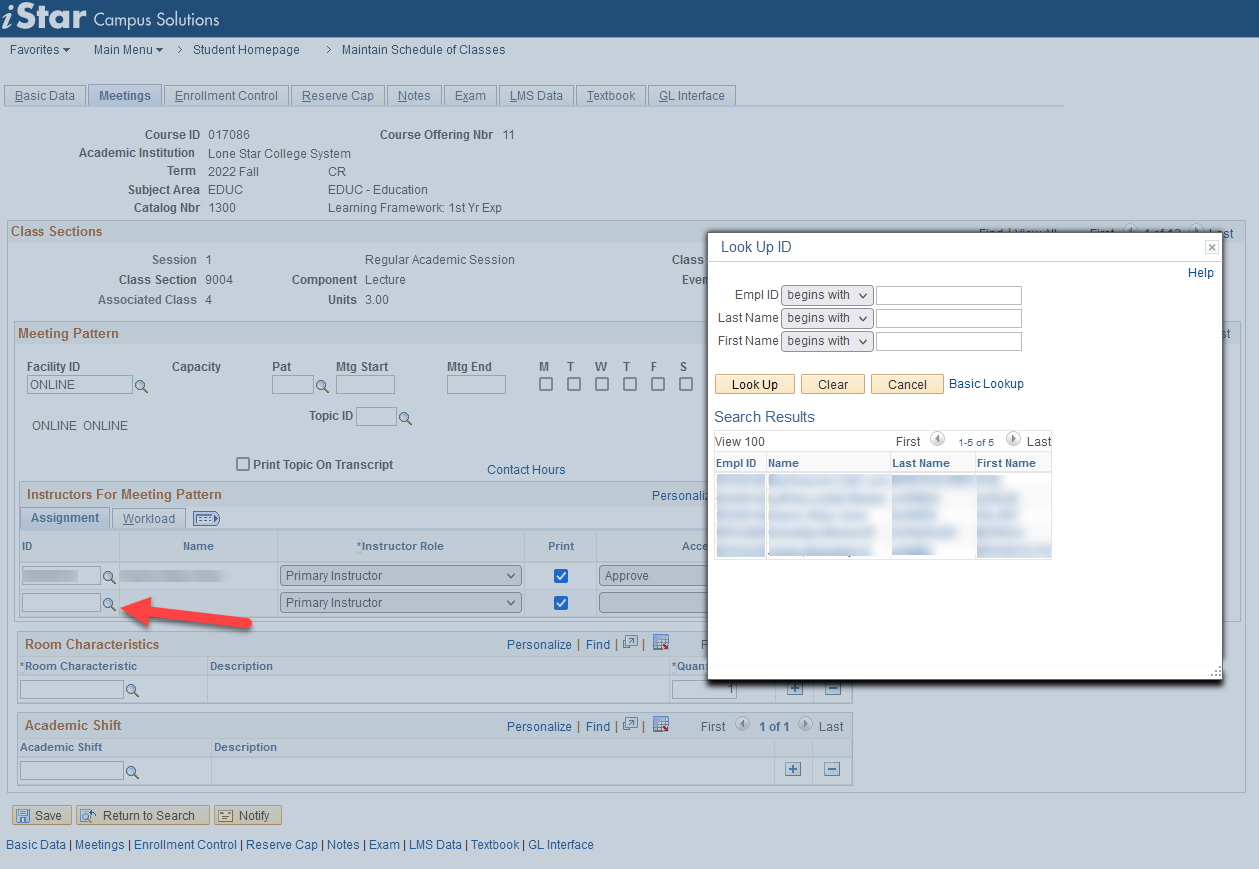Add a row with Academic Shift plus button

(793, 769)
